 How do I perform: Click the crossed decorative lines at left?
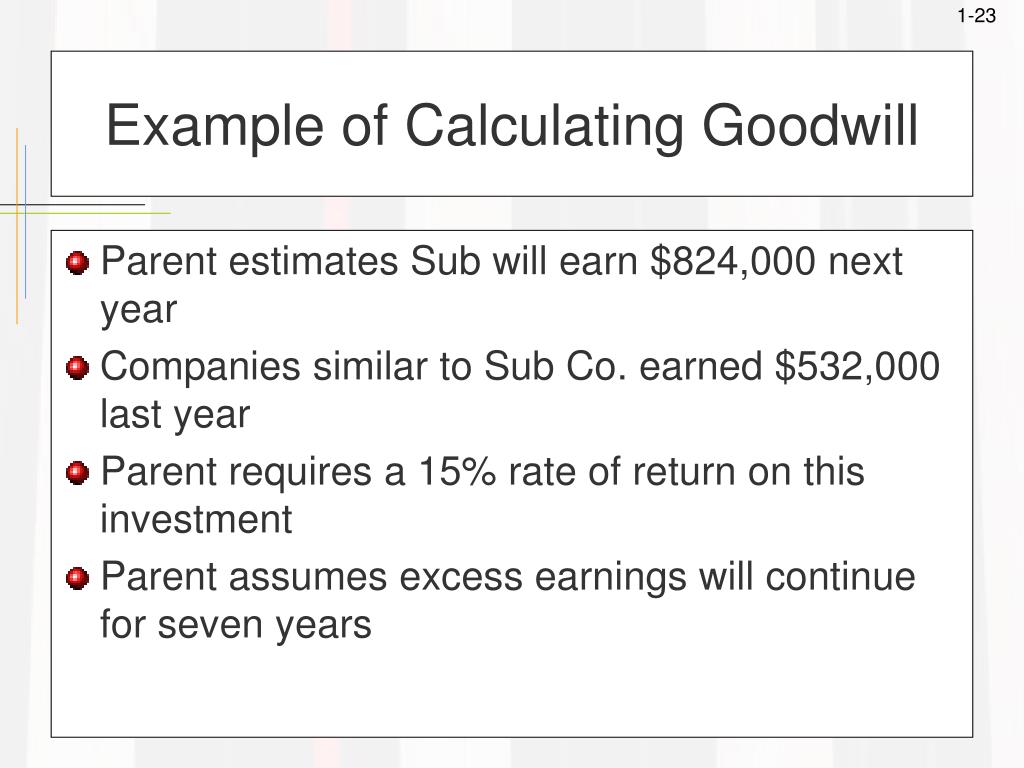(22, 209)
